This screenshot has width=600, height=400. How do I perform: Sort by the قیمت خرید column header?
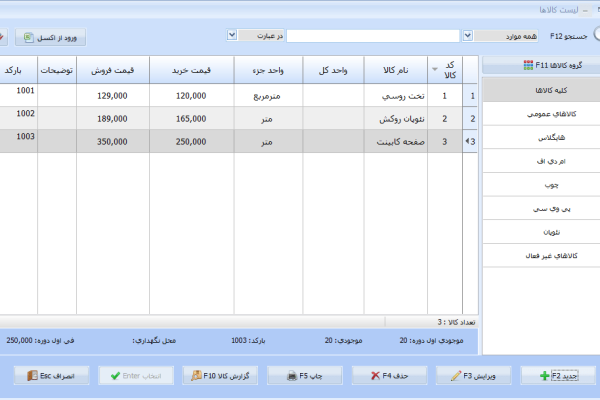coord(191,70)
